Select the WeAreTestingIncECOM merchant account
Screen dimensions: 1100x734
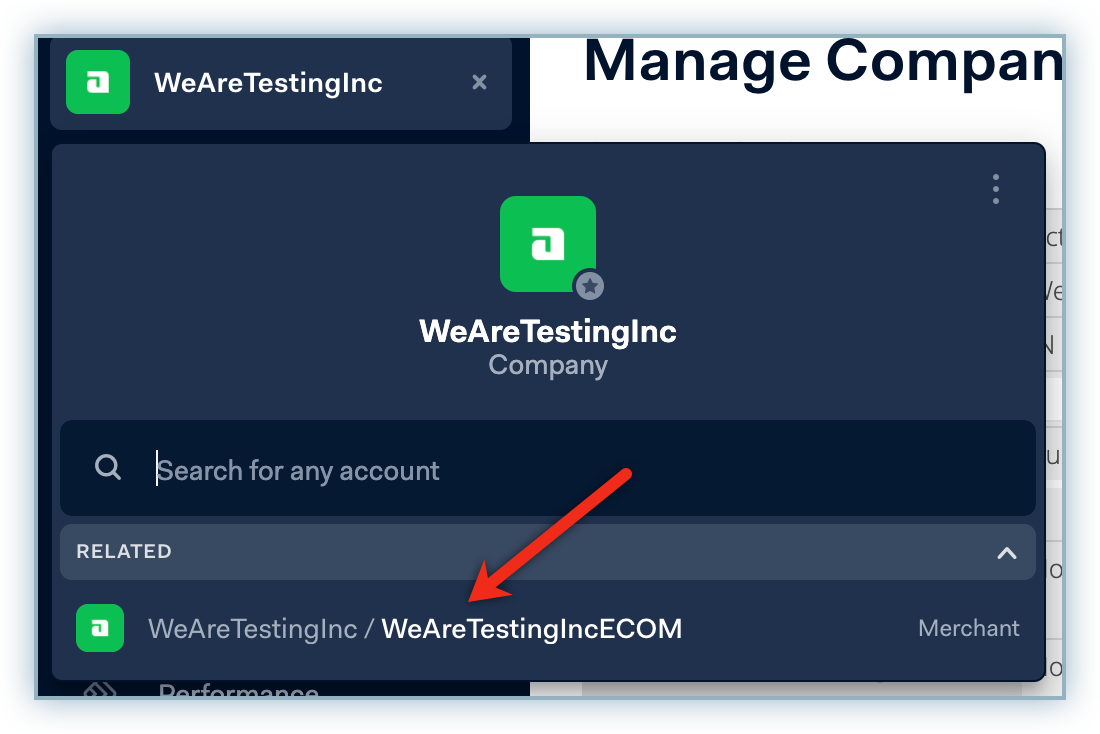(x=531, y=629)
